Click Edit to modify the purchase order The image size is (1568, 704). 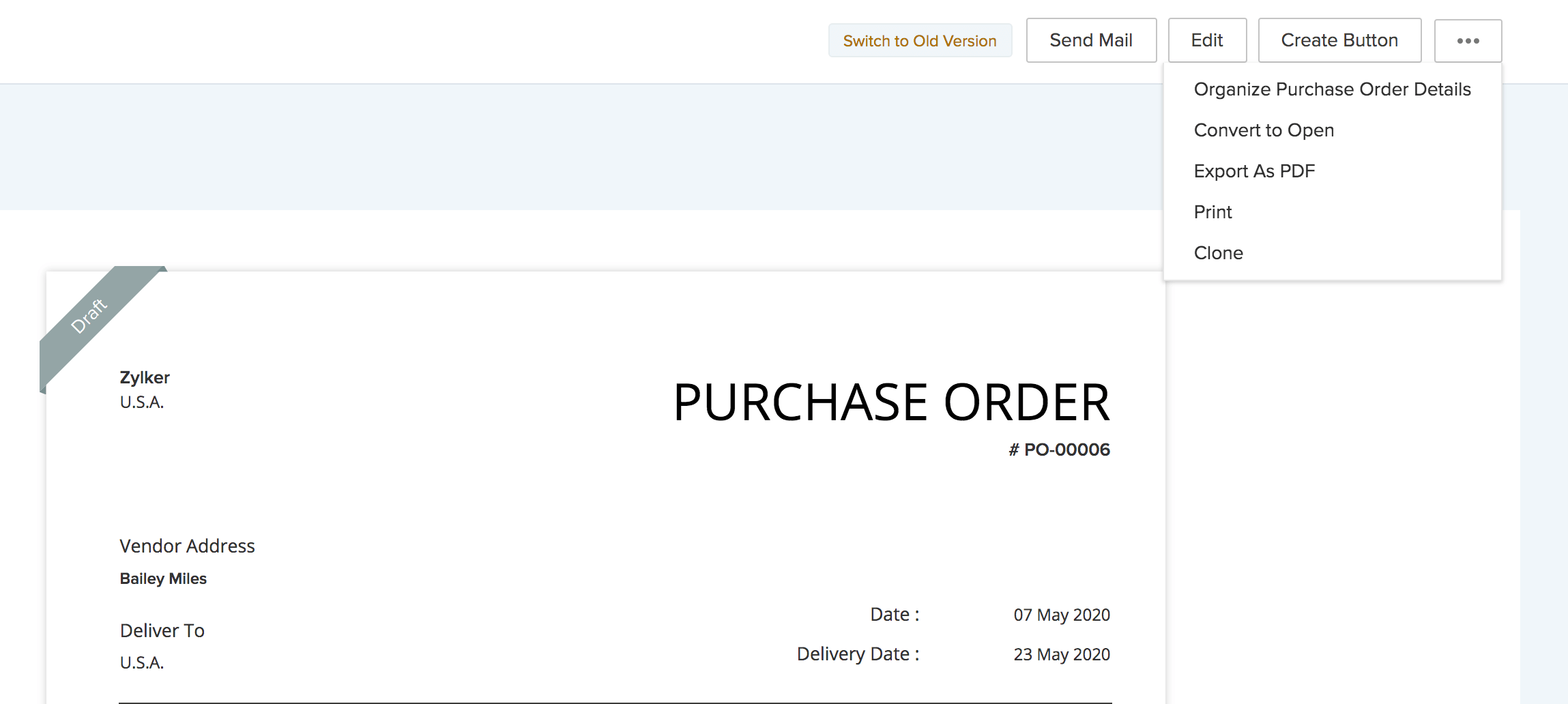click(x=1206, y=40)
